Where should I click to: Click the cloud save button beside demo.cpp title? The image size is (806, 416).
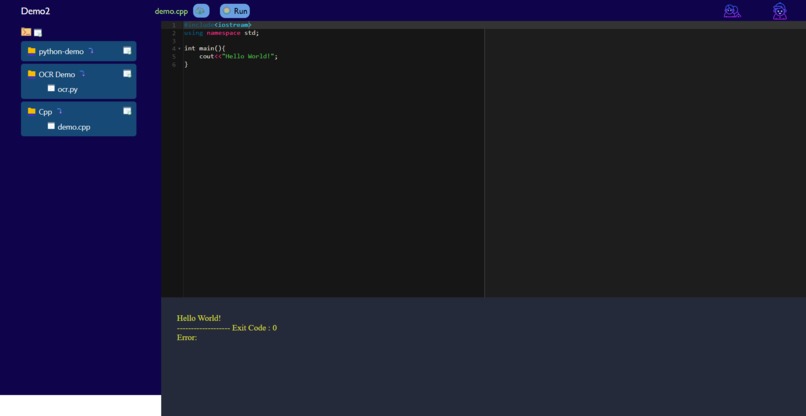(201, 11)
